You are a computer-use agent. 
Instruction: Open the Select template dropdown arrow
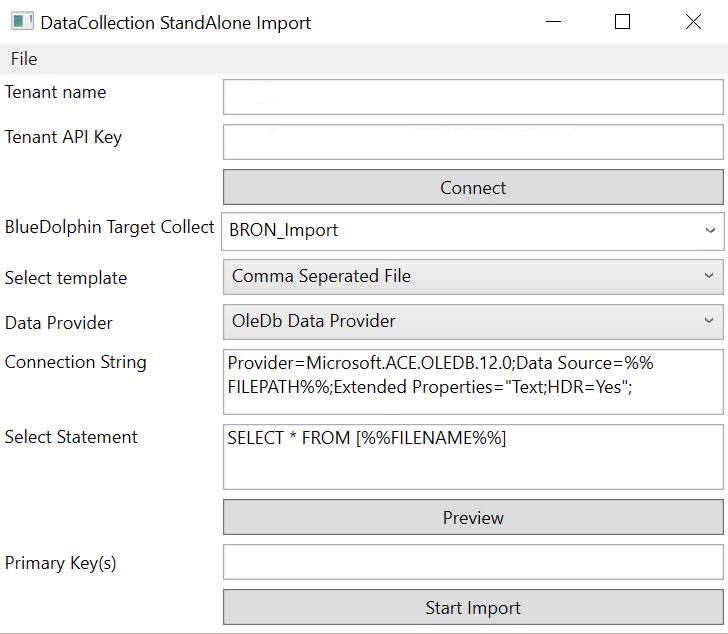coord(709,276)
